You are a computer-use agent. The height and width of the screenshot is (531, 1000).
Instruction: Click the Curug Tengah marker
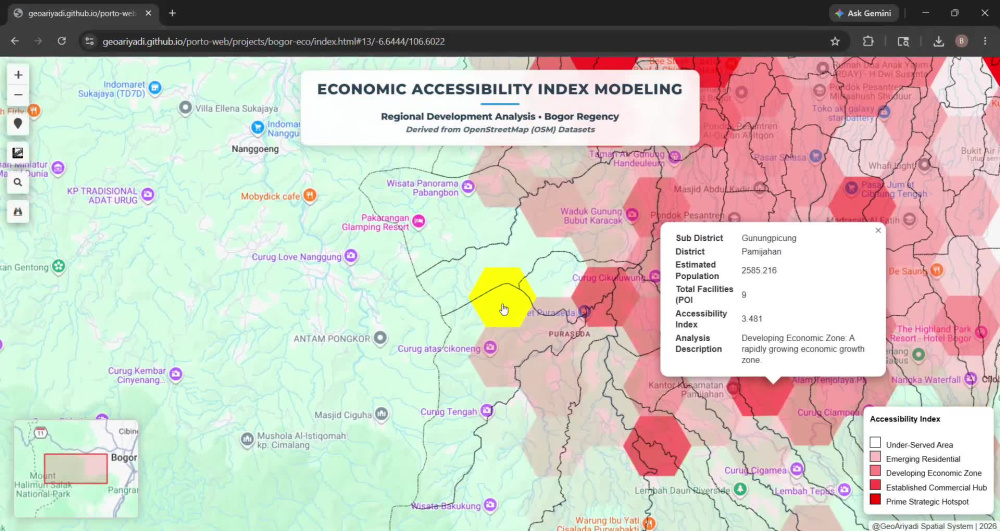487,411
